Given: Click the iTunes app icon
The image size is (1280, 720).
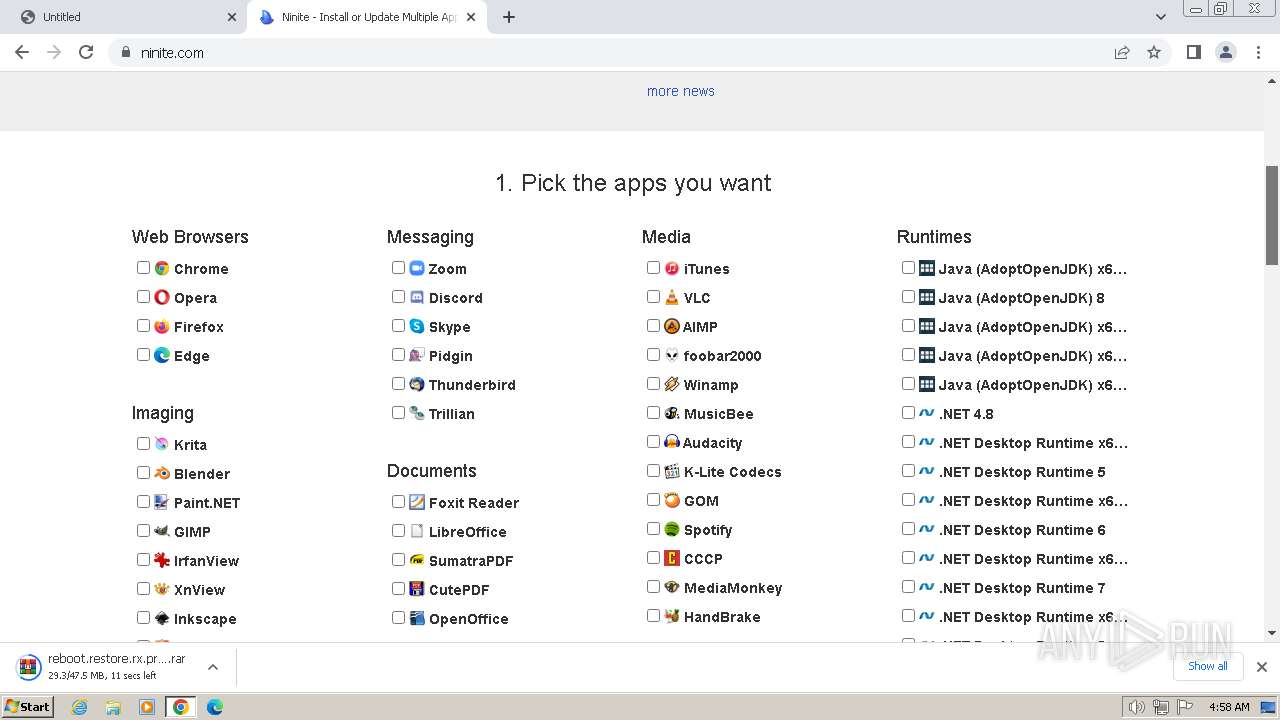Looking at the screenshot, I should (x=672, y=268).
